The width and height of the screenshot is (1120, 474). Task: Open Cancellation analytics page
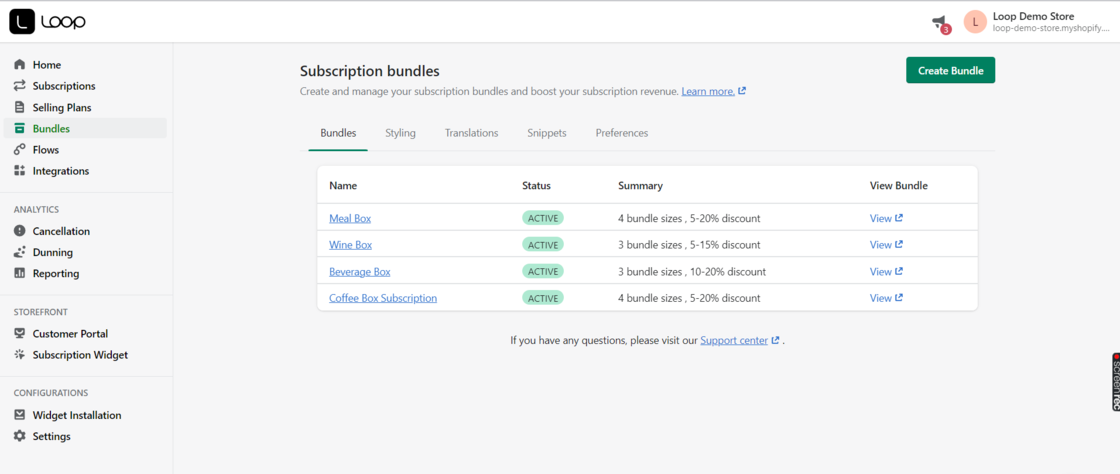tap(60, 231)
